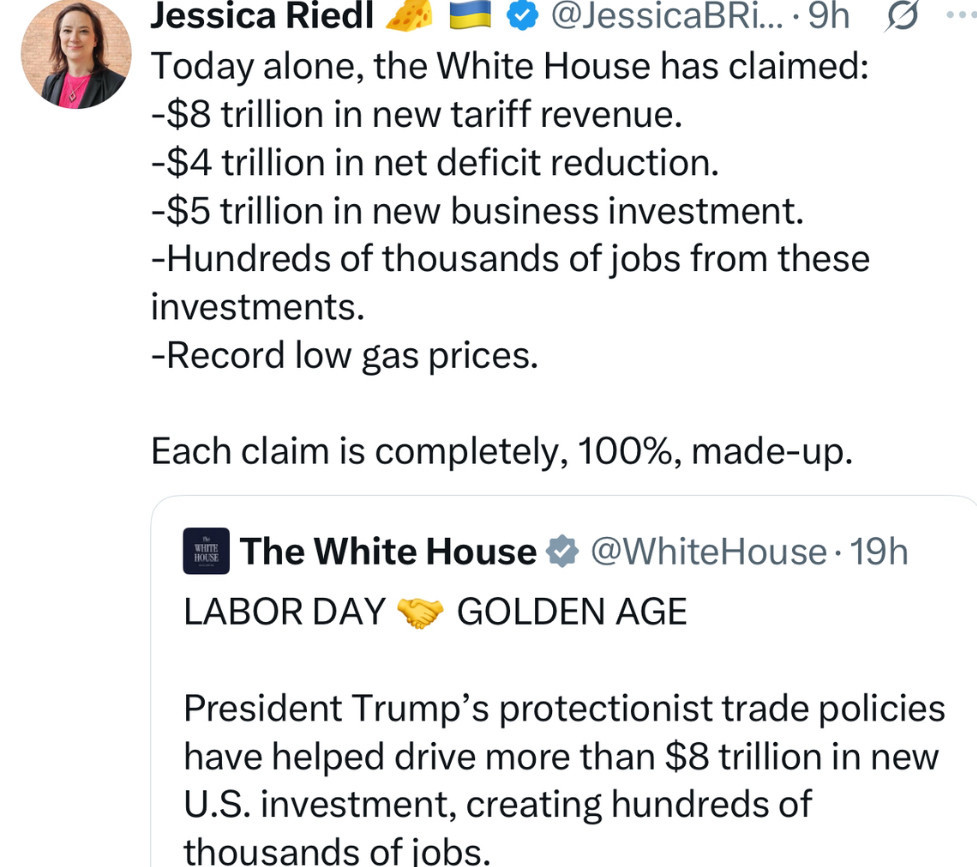Click the handshake emoji in quoted tweet
Image resolution: width=977 pixels, height=867 pixels.
[421, 612]
